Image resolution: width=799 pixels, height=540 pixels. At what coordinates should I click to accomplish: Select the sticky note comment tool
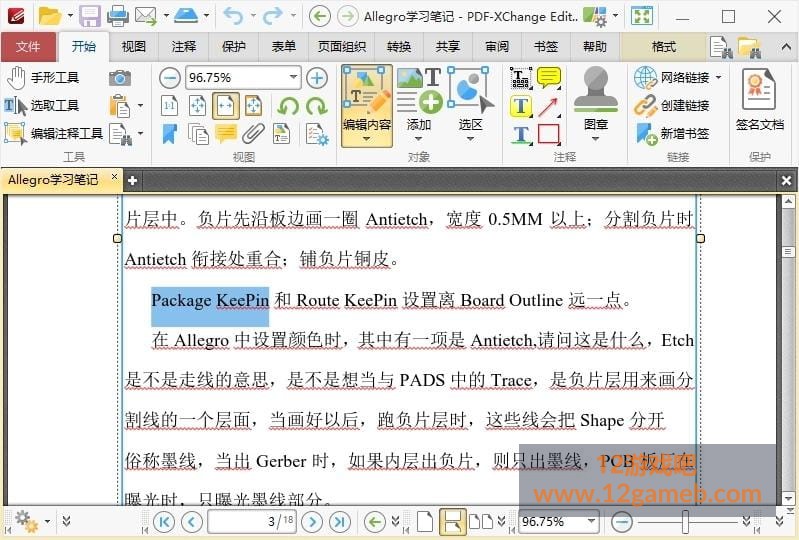[549, 78]
